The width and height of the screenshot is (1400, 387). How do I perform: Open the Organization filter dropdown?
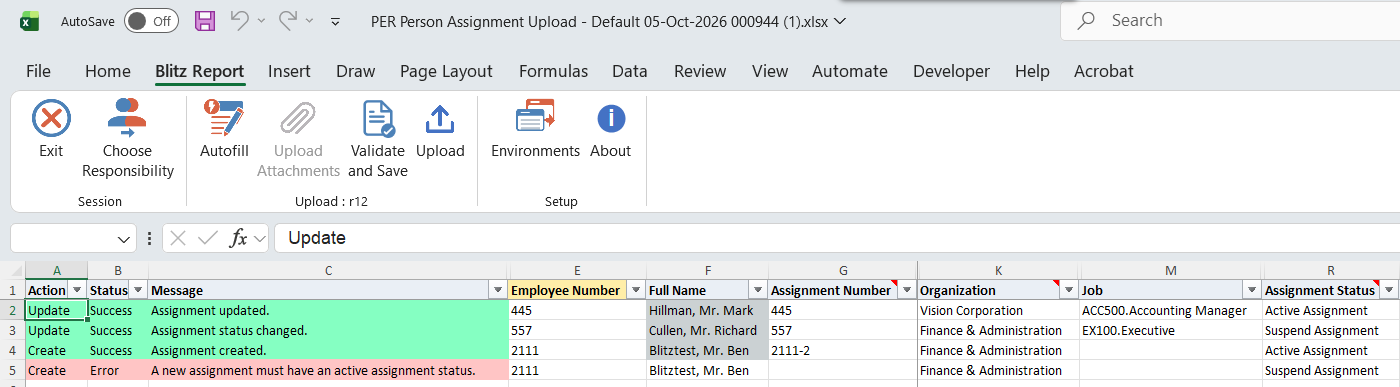coord(1069,290)
